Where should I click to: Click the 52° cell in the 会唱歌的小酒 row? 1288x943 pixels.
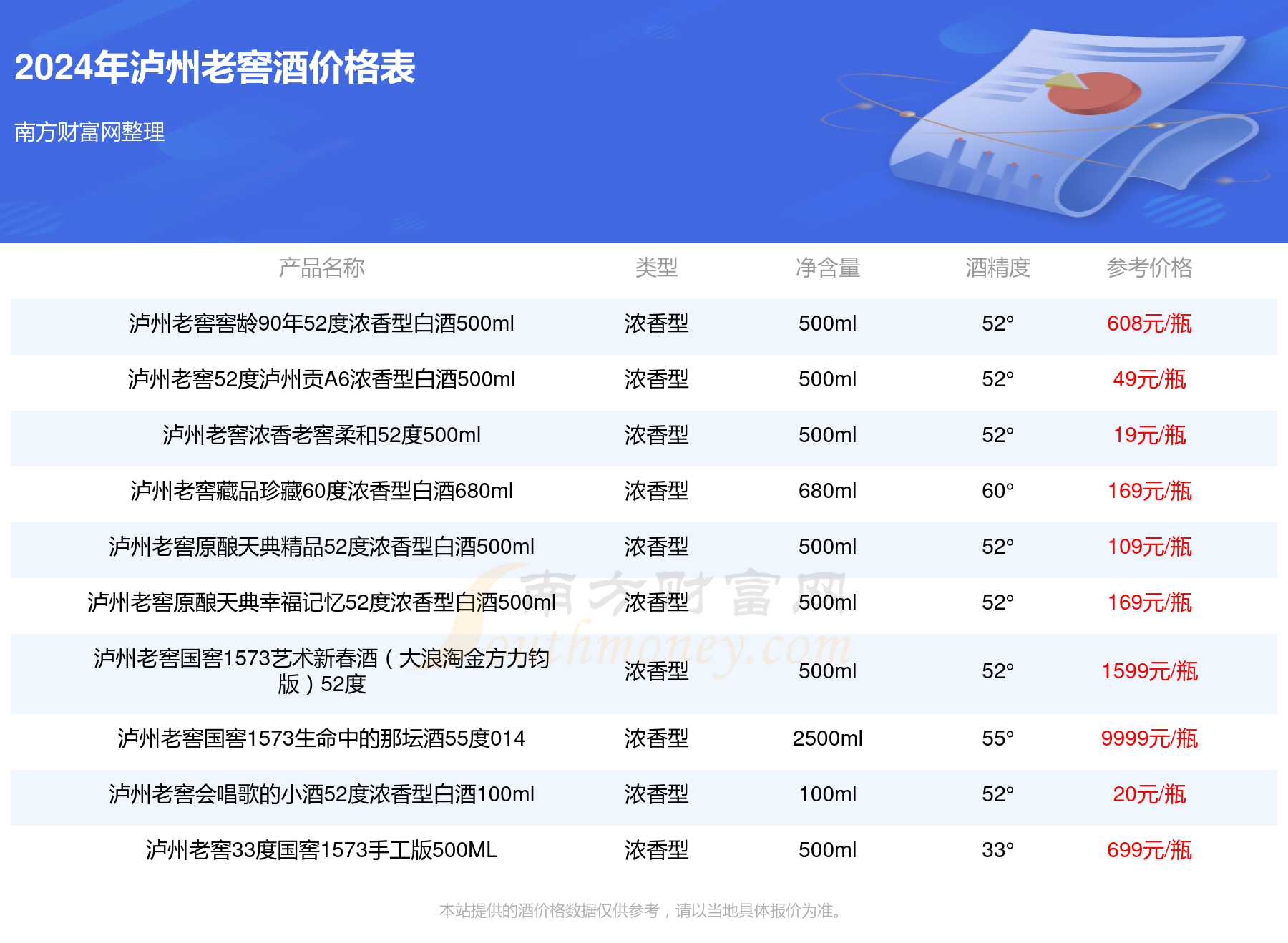997,794
